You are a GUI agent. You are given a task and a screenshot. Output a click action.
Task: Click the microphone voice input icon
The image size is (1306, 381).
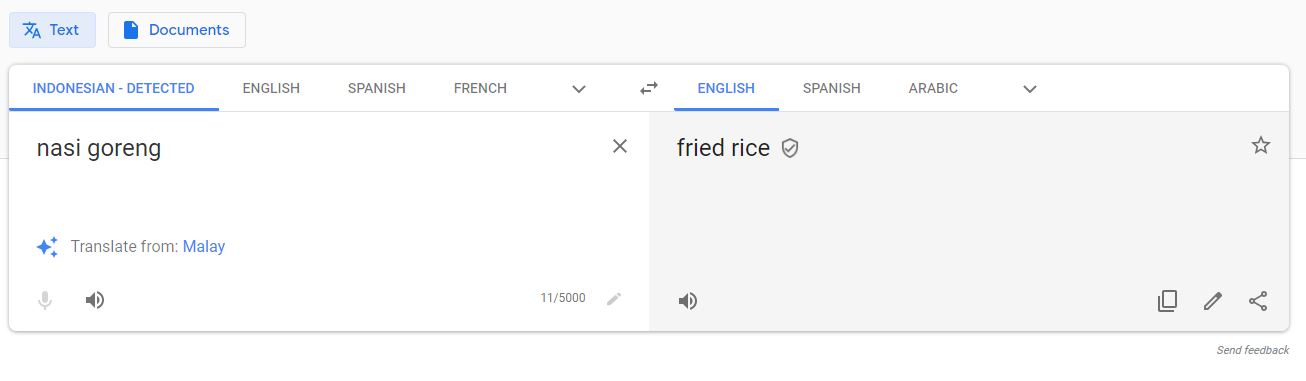tap(45, 300)
